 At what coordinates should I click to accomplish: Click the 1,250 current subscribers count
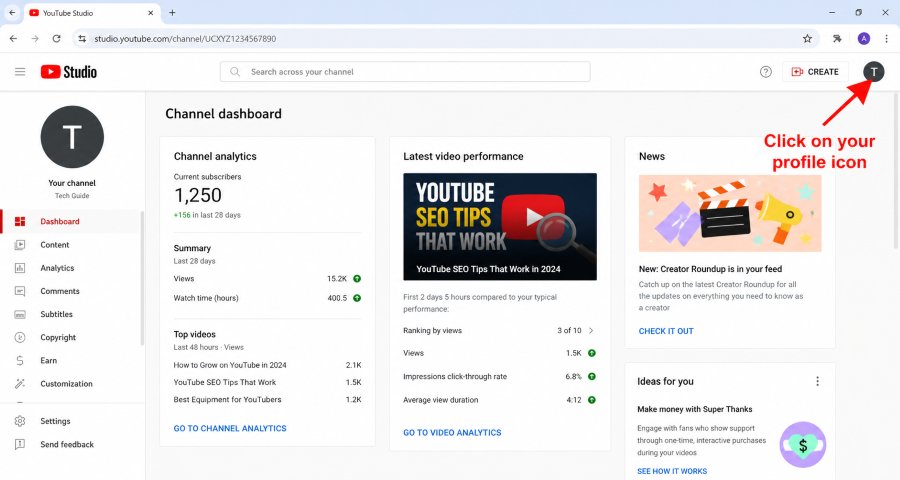click(x=198, y=195)
